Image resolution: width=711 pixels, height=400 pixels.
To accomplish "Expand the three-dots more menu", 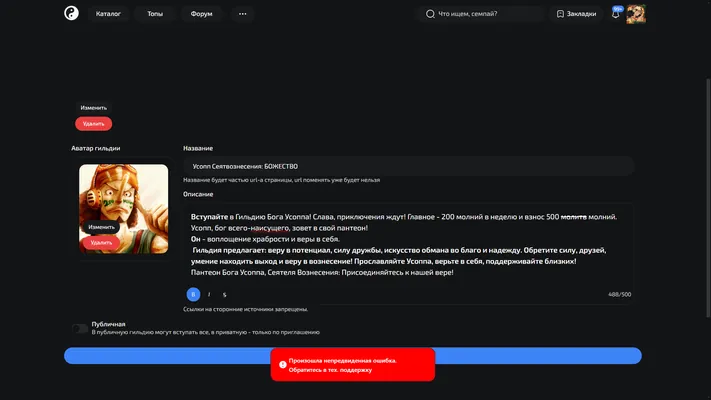I will click(x=243, y=14).
